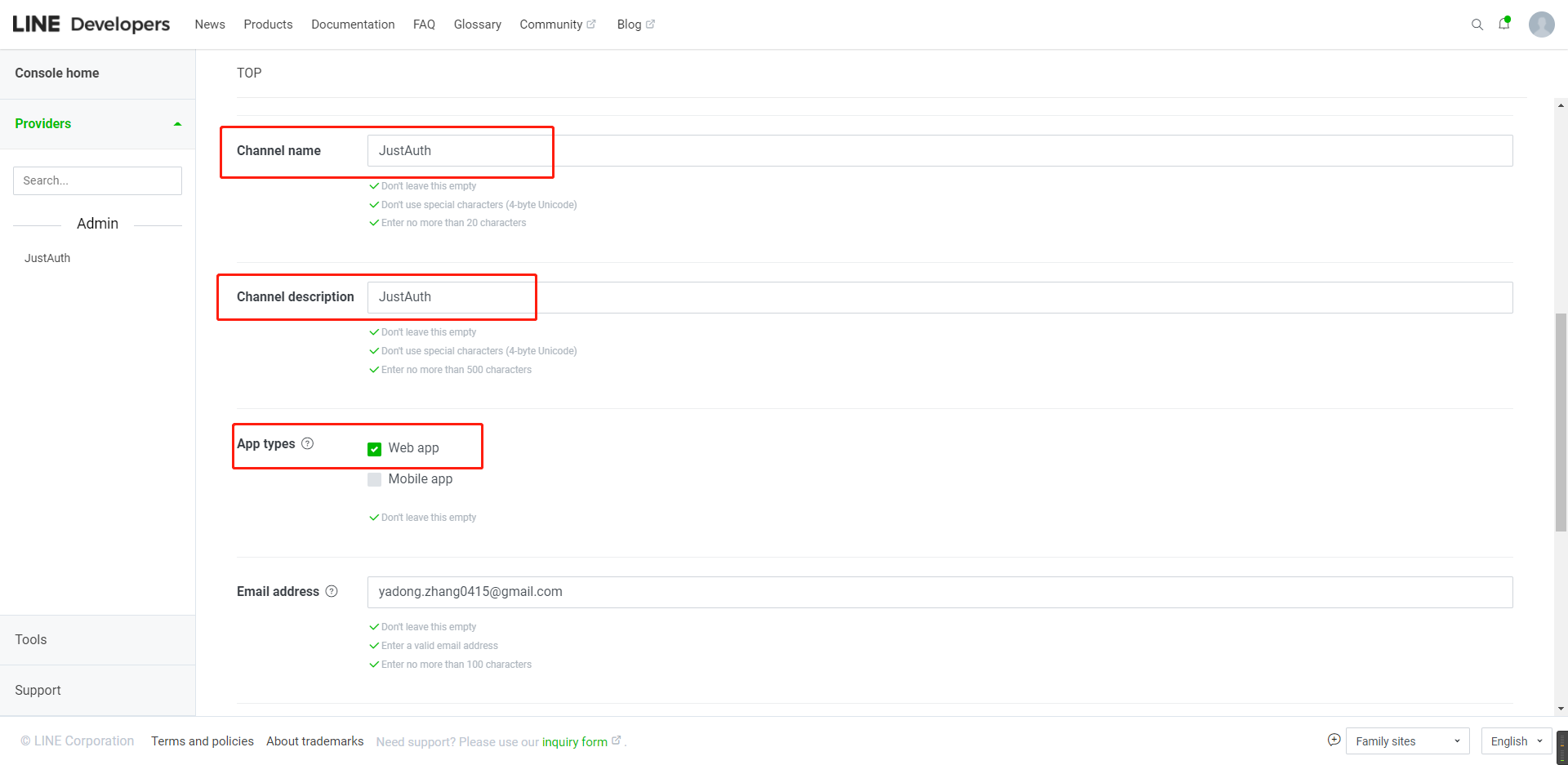Screen dimensions: 1568x765
Task: Open the Glossary menu item
Action: 478,24
